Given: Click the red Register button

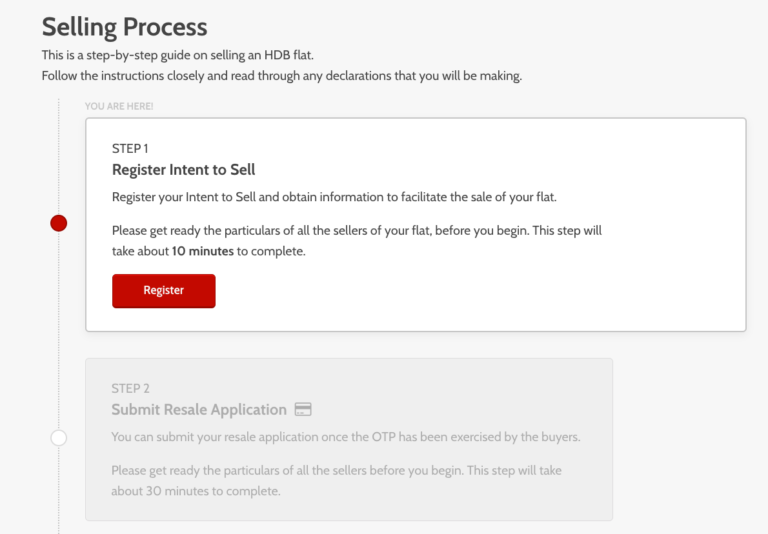Looking at the screenshot, I should click(163, 290).
